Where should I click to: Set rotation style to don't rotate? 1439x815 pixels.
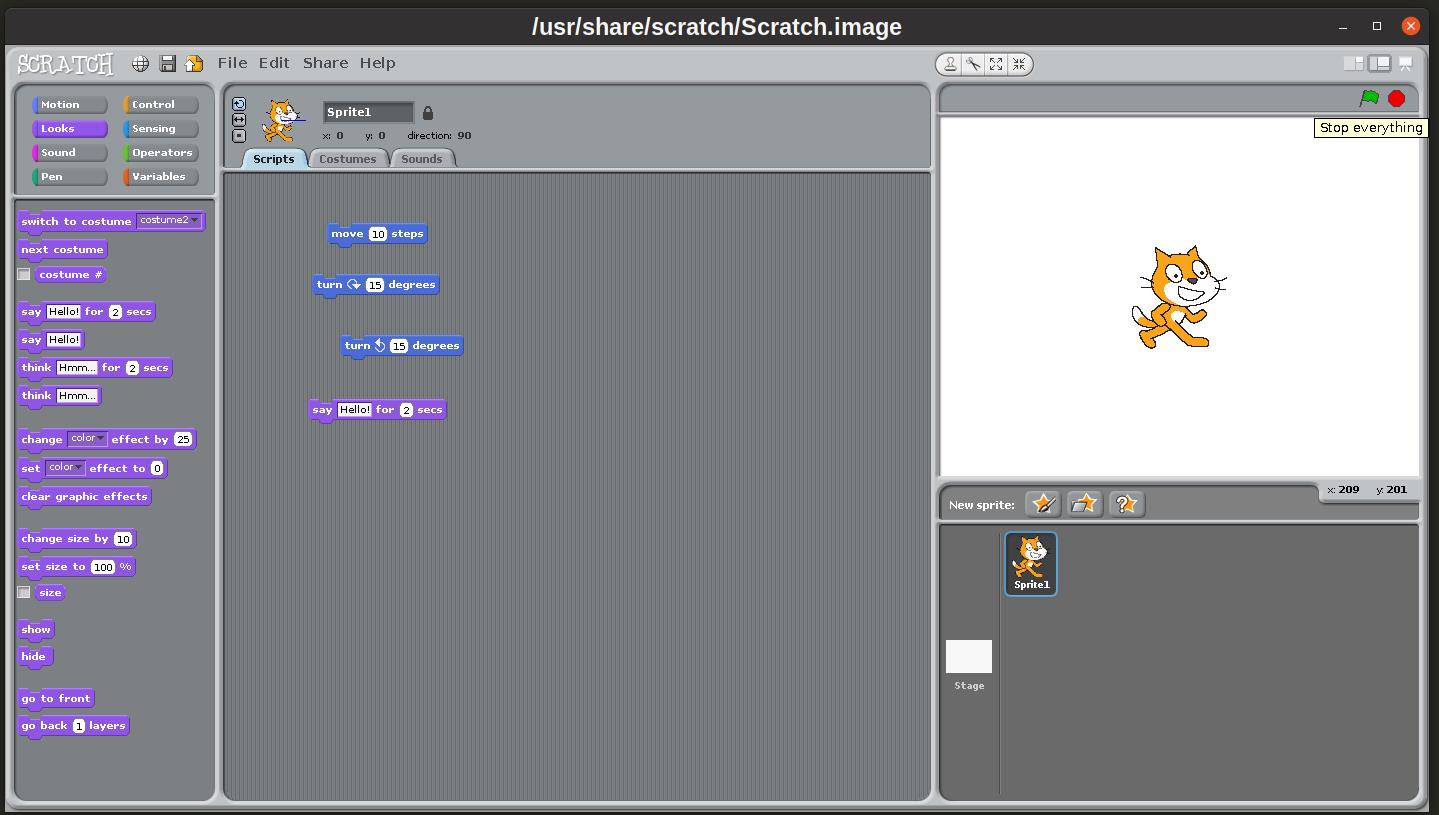[239, 136]
